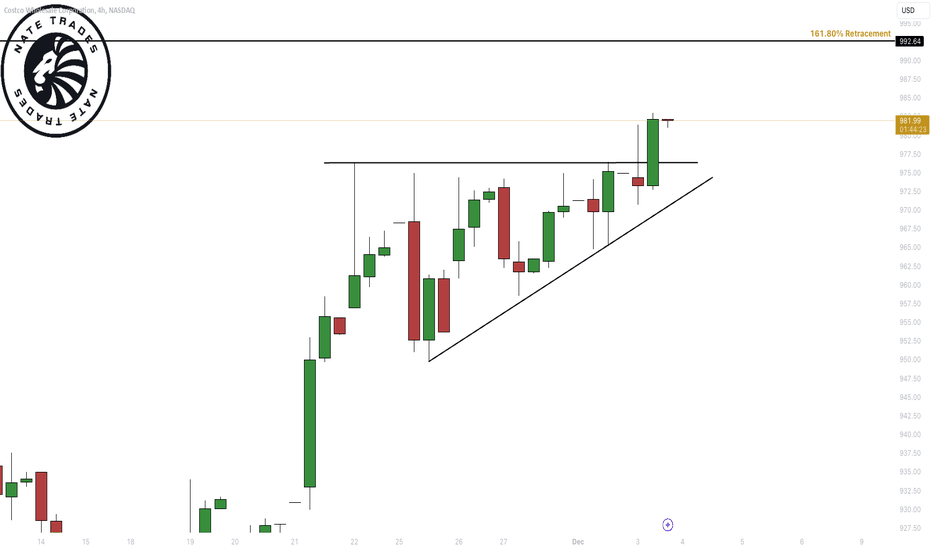932x550 pixels.
Task: Select the 161.80% Retracement label
Action: click(850, 34)
